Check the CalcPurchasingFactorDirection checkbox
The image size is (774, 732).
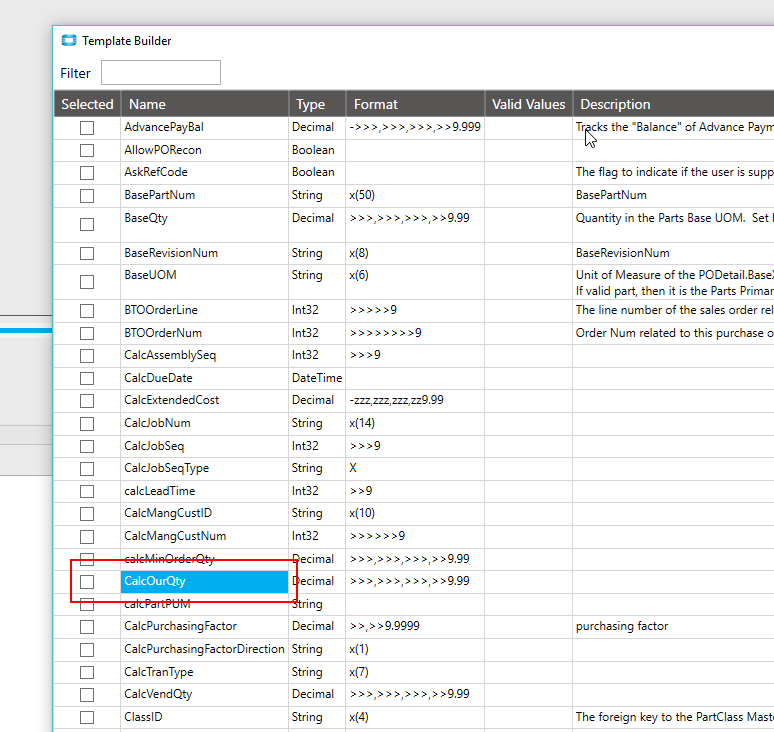(x=87, y=650)
